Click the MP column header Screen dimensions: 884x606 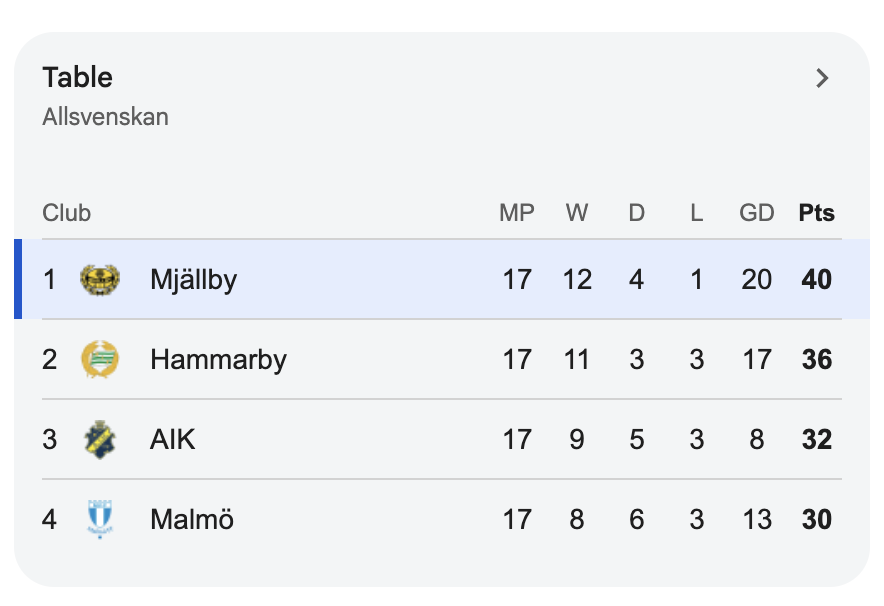pyautogui.click(x=516, y=213)
